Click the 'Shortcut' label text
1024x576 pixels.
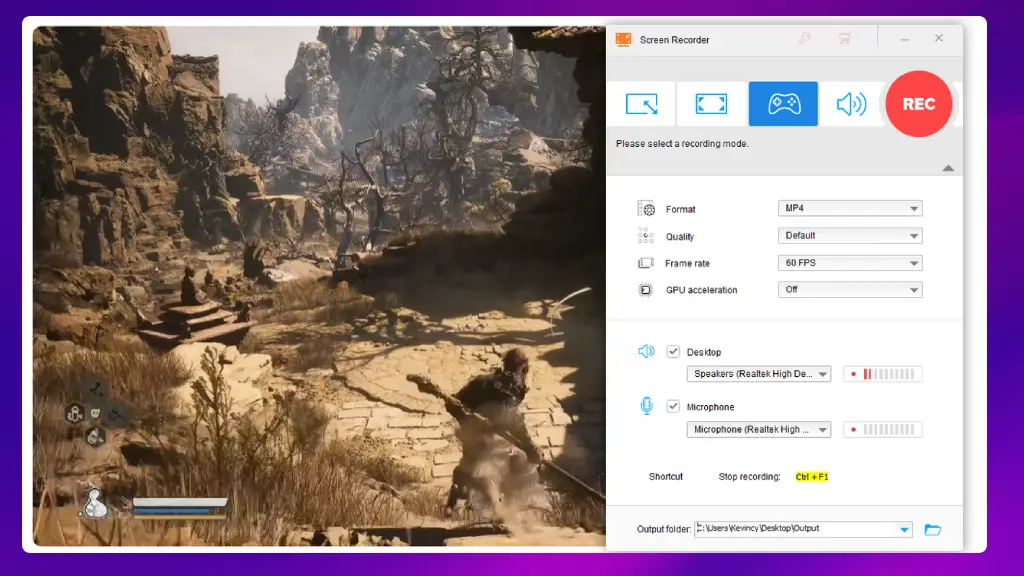point(665,477)
